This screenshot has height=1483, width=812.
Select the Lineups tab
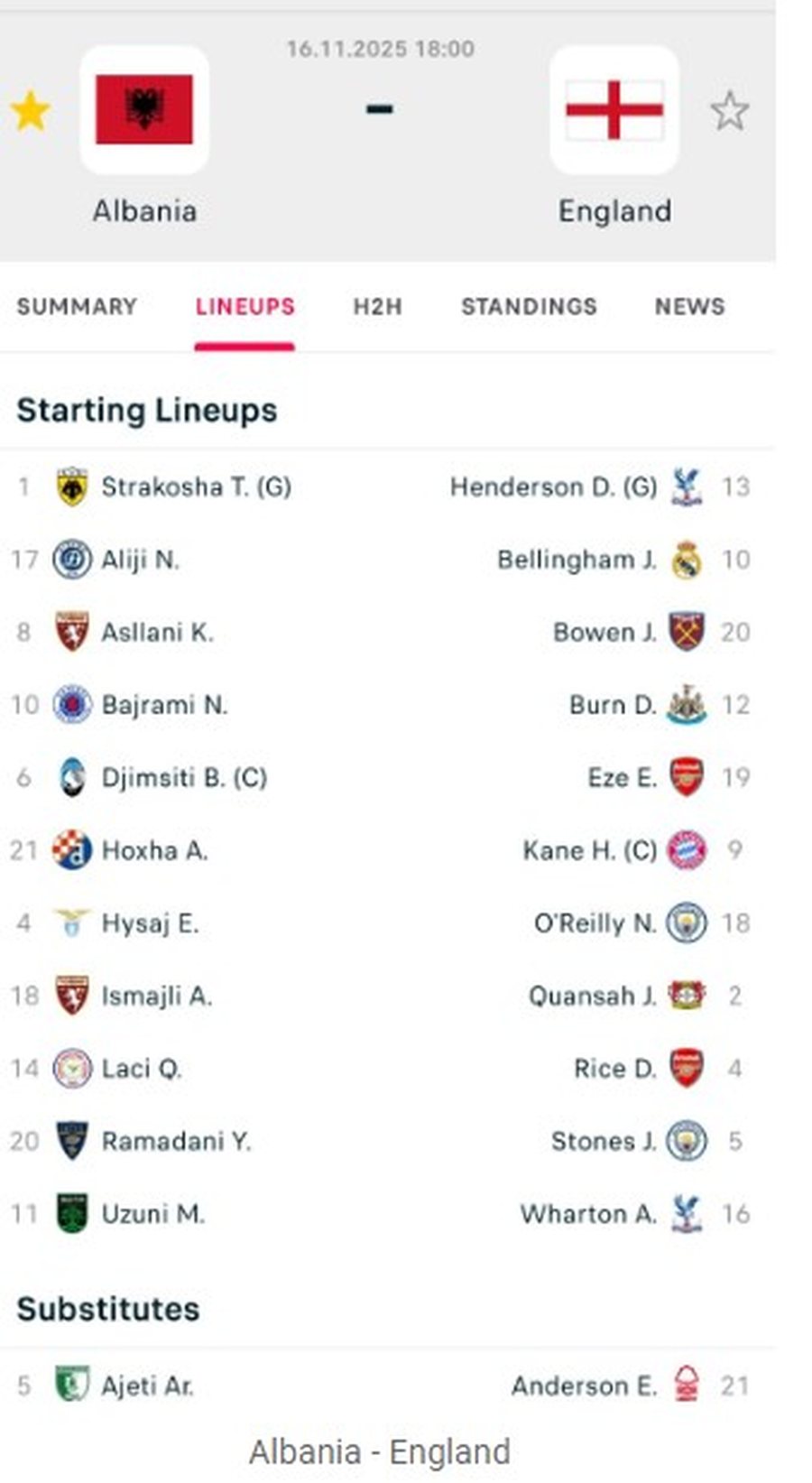pos(245,307)
